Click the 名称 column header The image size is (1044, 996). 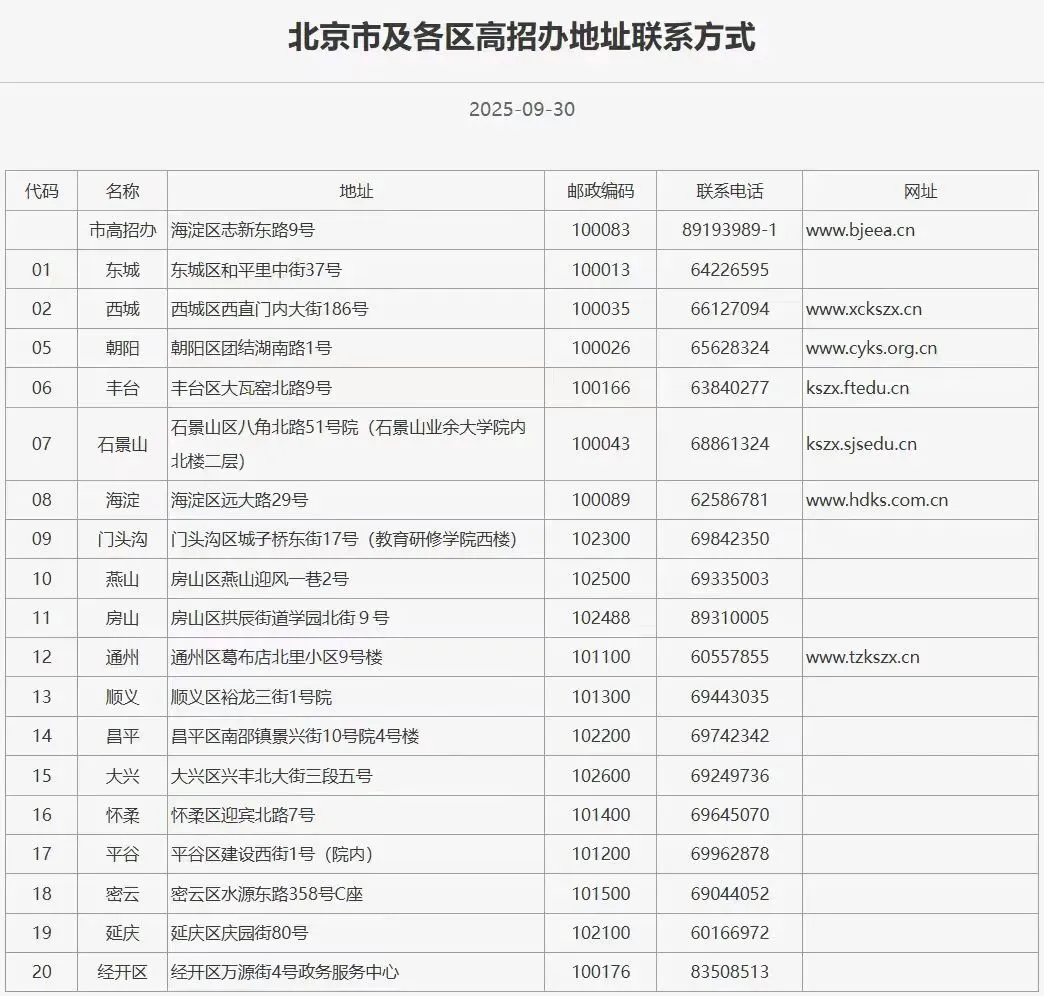point(123,191)
